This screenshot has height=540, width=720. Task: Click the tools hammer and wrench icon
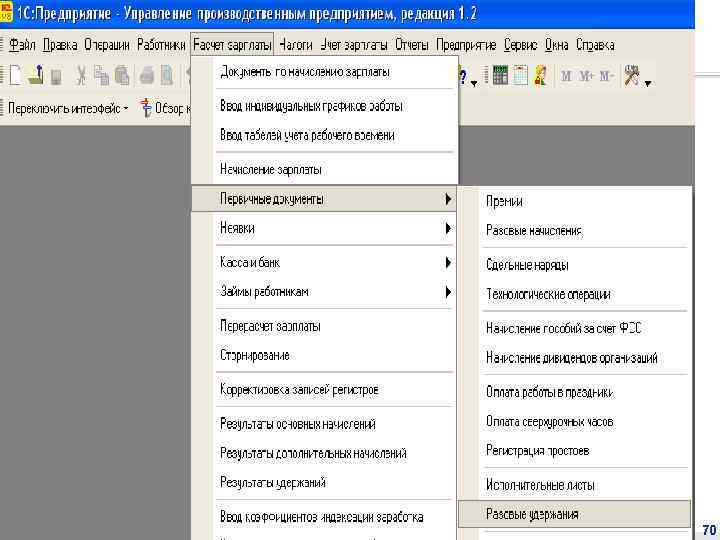632,75
